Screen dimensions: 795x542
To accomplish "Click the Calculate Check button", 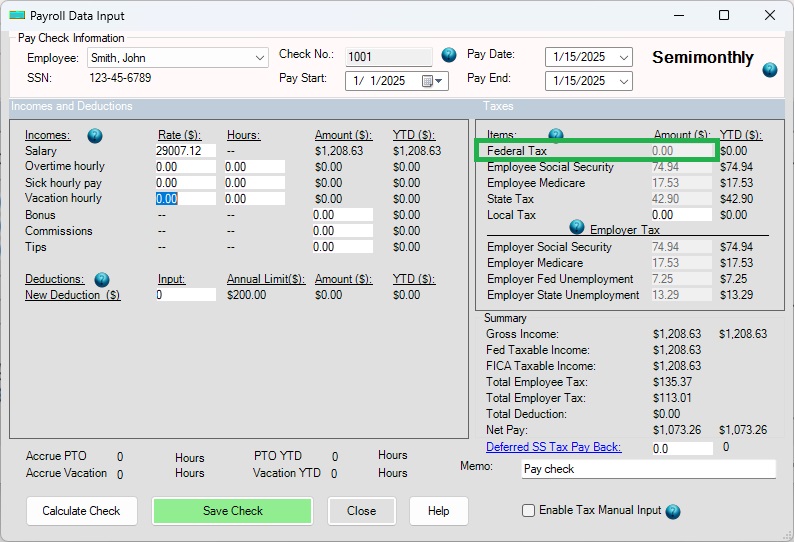I will [x=81, y=511].
